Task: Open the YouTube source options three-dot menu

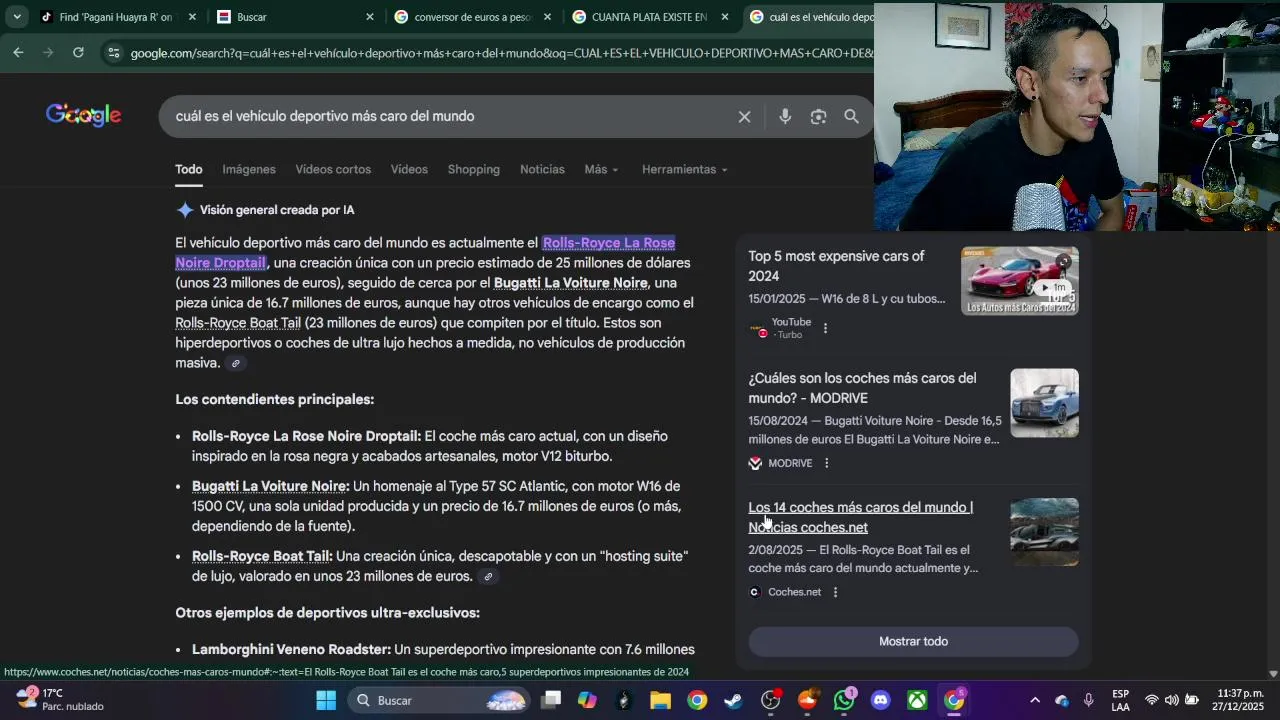Action: pyautogui.click(x=825, y=328)
